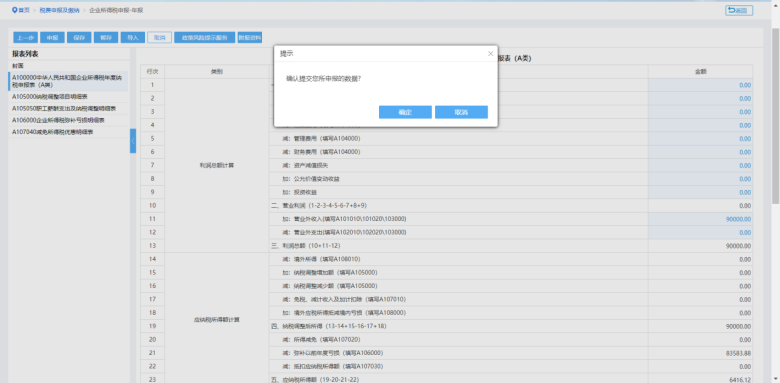Select the A100000 annual tax return form
This screenshot has width=780, height=383.
69,81
